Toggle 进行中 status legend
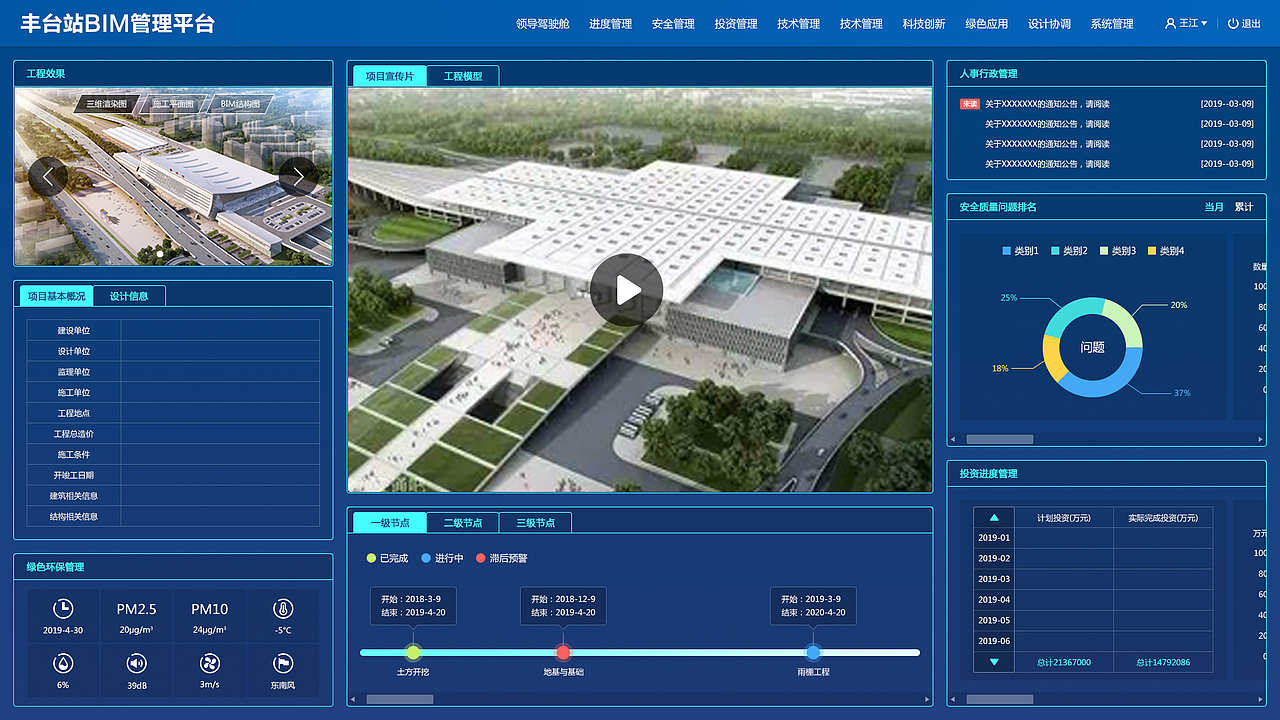 point(443,558)
